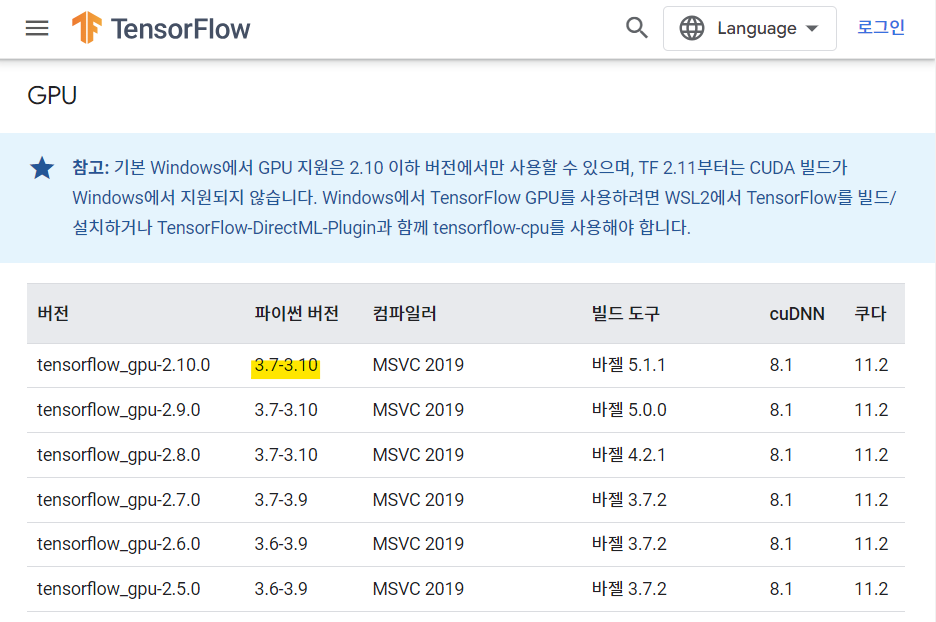936x622 pixels.
Task: Click CUDA 11.2 in tensorflow_gpu-2.9.0 row
Action: pyautogui.click(x=871, y=410)
